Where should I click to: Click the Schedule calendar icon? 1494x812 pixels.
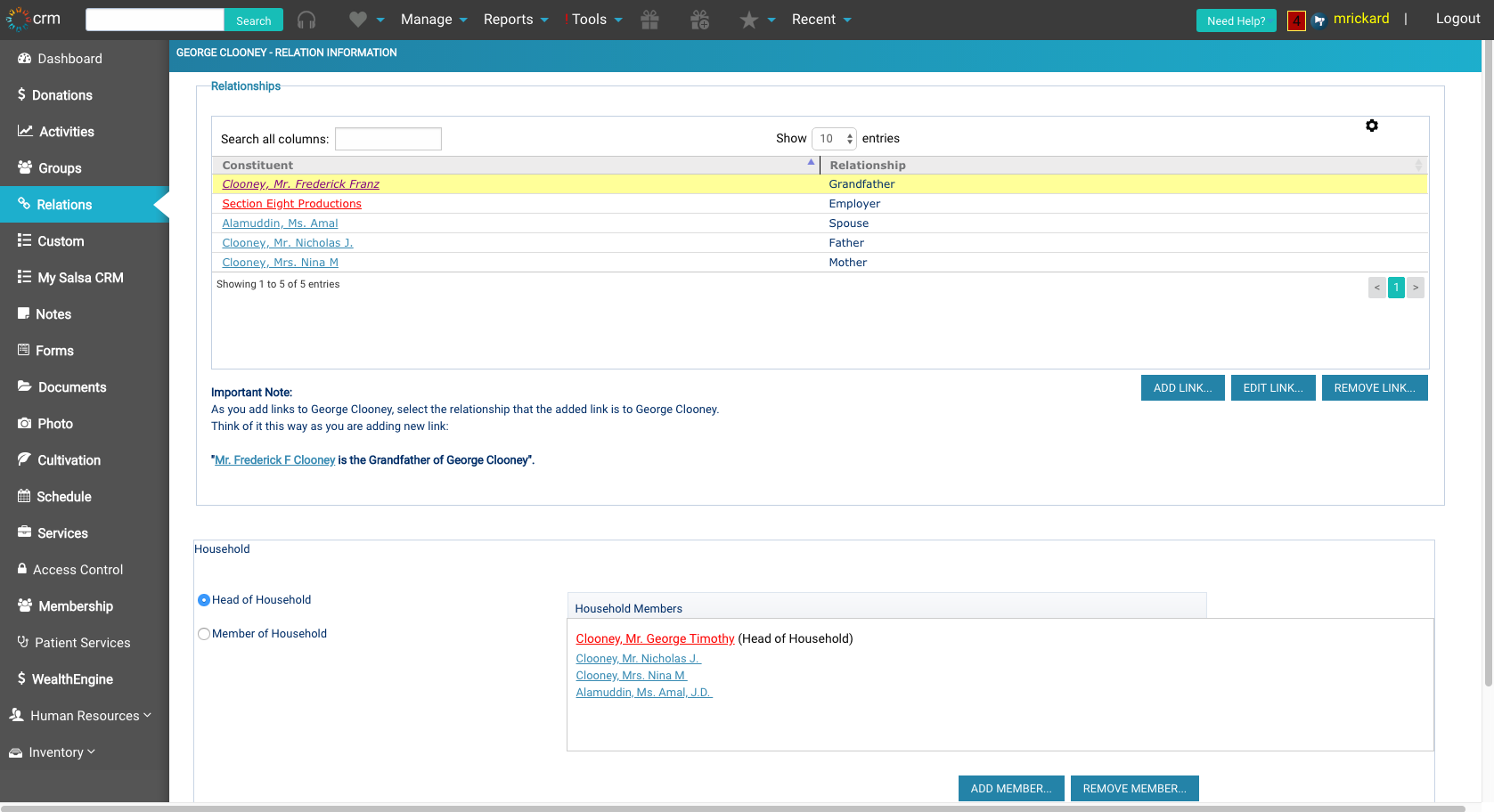[24, 496]
